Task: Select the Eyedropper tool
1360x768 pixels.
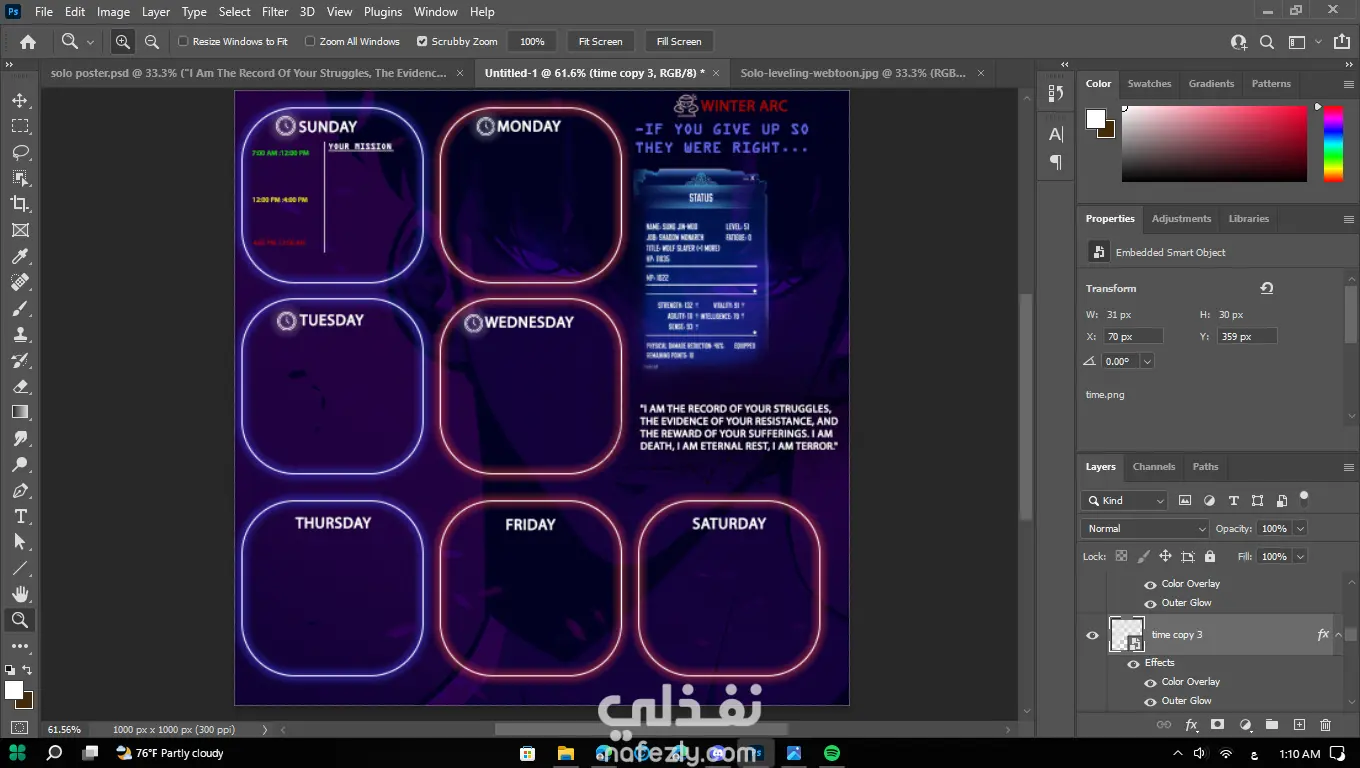Action: coord(20,256)
